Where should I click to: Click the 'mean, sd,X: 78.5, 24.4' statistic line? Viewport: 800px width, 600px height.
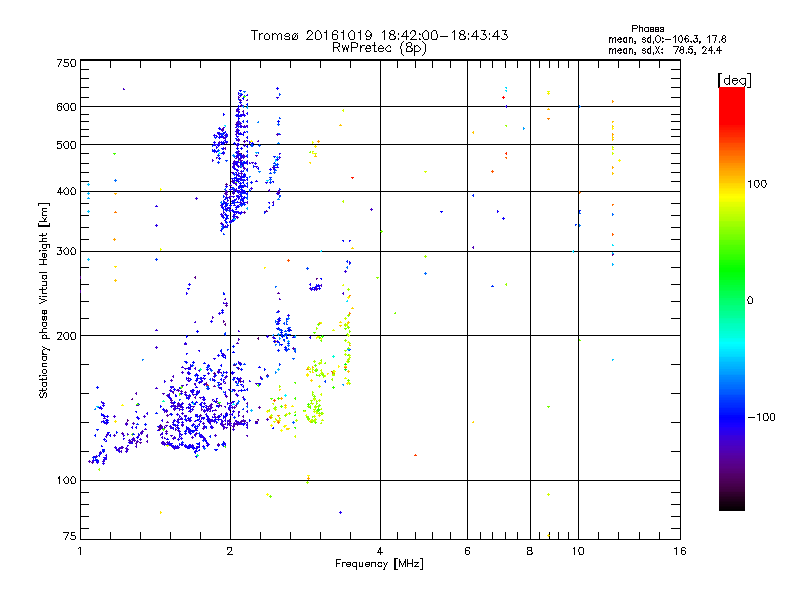[x=665, y=50]
